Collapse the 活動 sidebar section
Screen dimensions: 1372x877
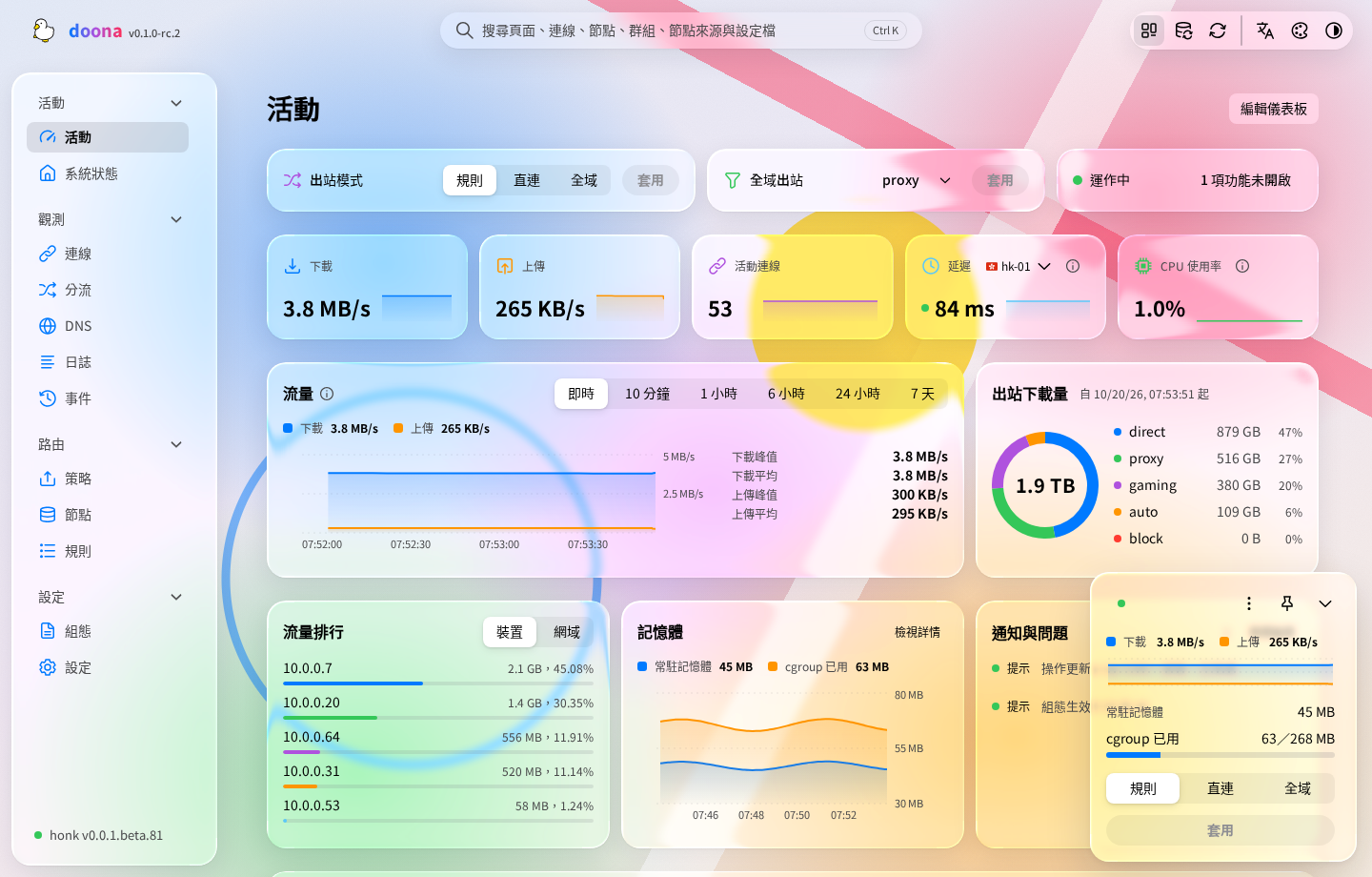point(176,103)
